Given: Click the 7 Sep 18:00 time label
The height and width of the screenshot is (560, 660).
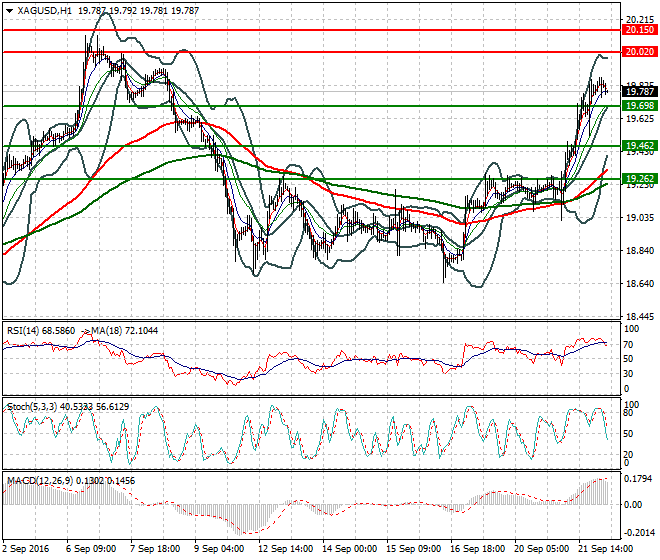Looking at the screenshot, I should (155, 549).
